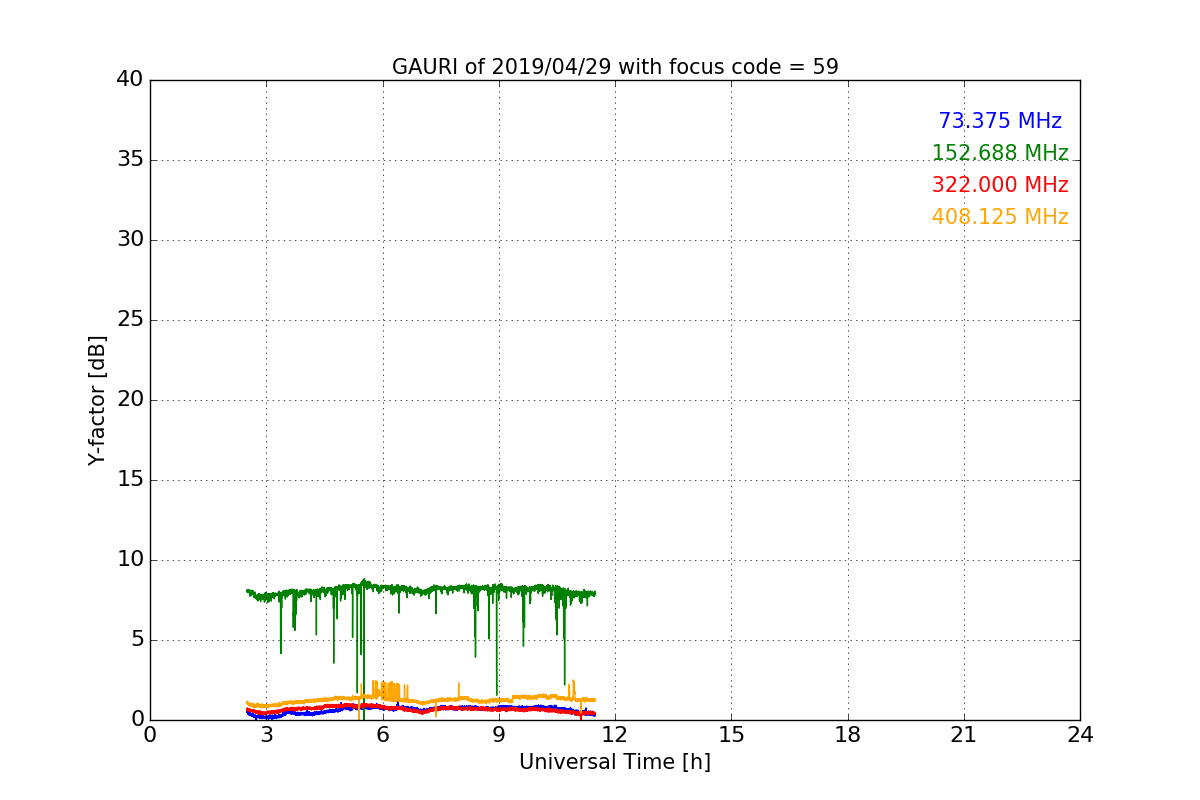The image size is (1200, 800).
Task: Click the y-axis tick label 35
Action: tap(130, 160)
